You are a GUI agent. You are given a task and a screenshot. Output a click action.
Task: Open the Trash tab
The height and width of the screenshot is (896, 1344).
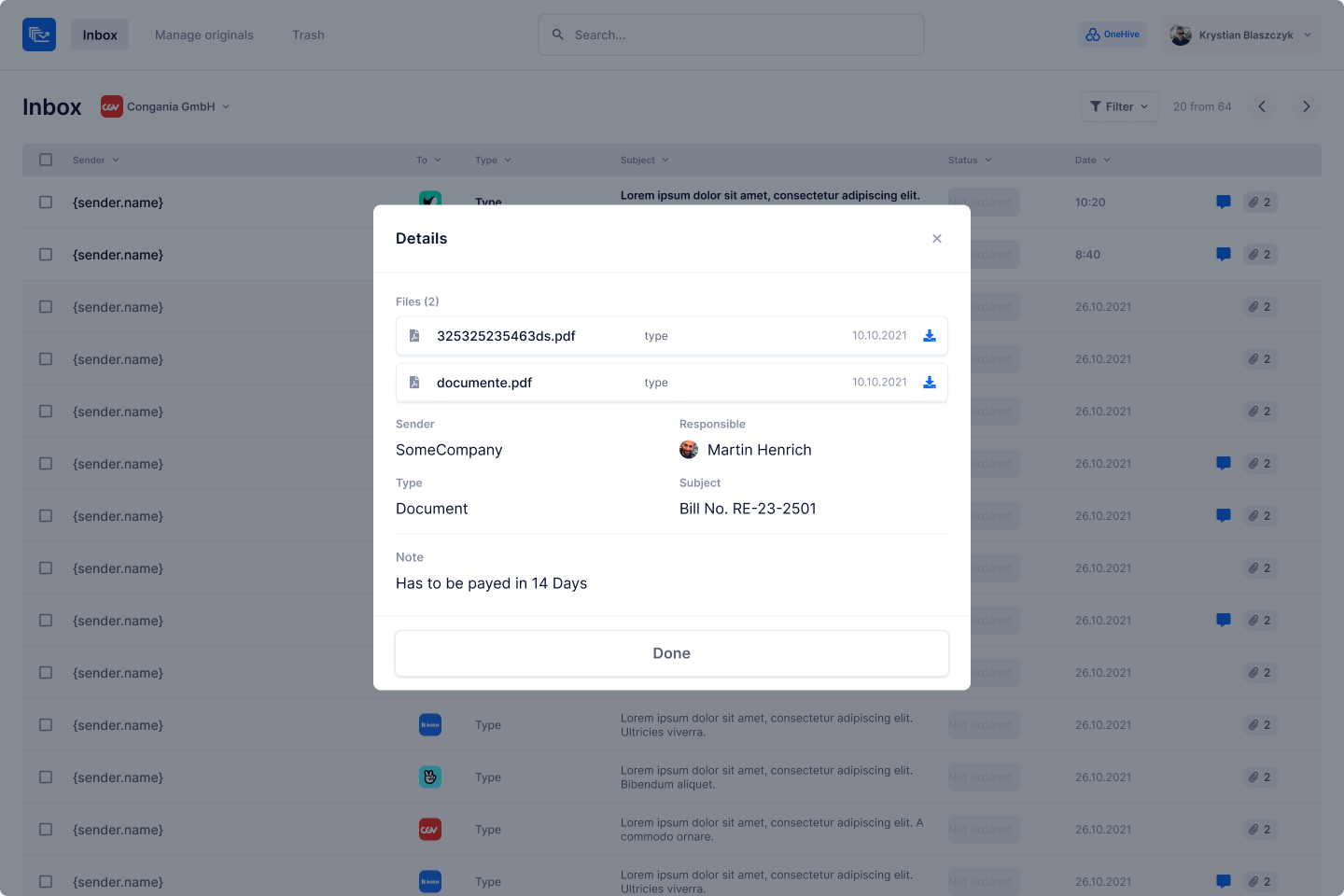point(308,35)
